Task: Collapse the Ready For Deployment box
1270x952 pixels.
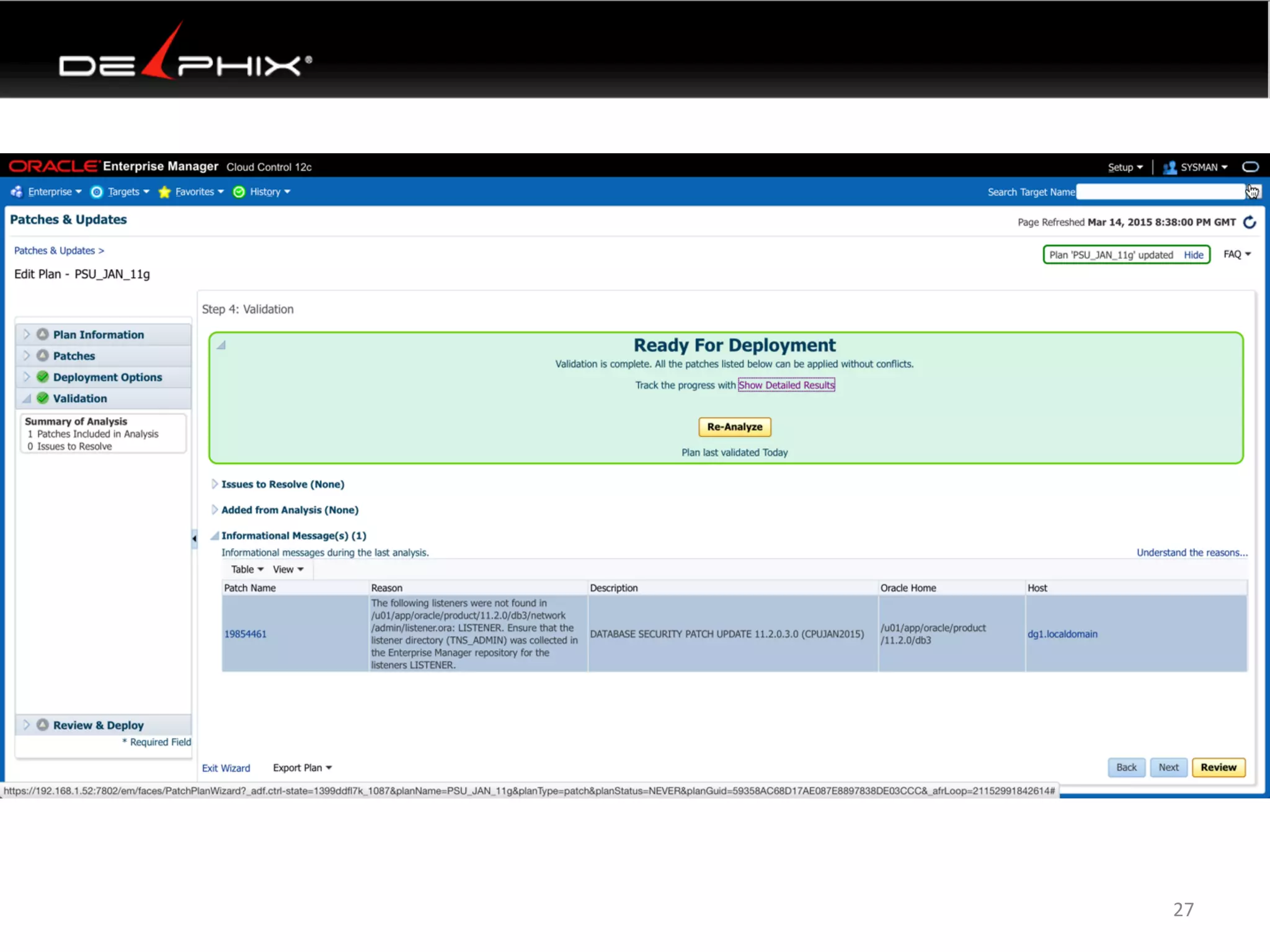Action: click(221, 345)
